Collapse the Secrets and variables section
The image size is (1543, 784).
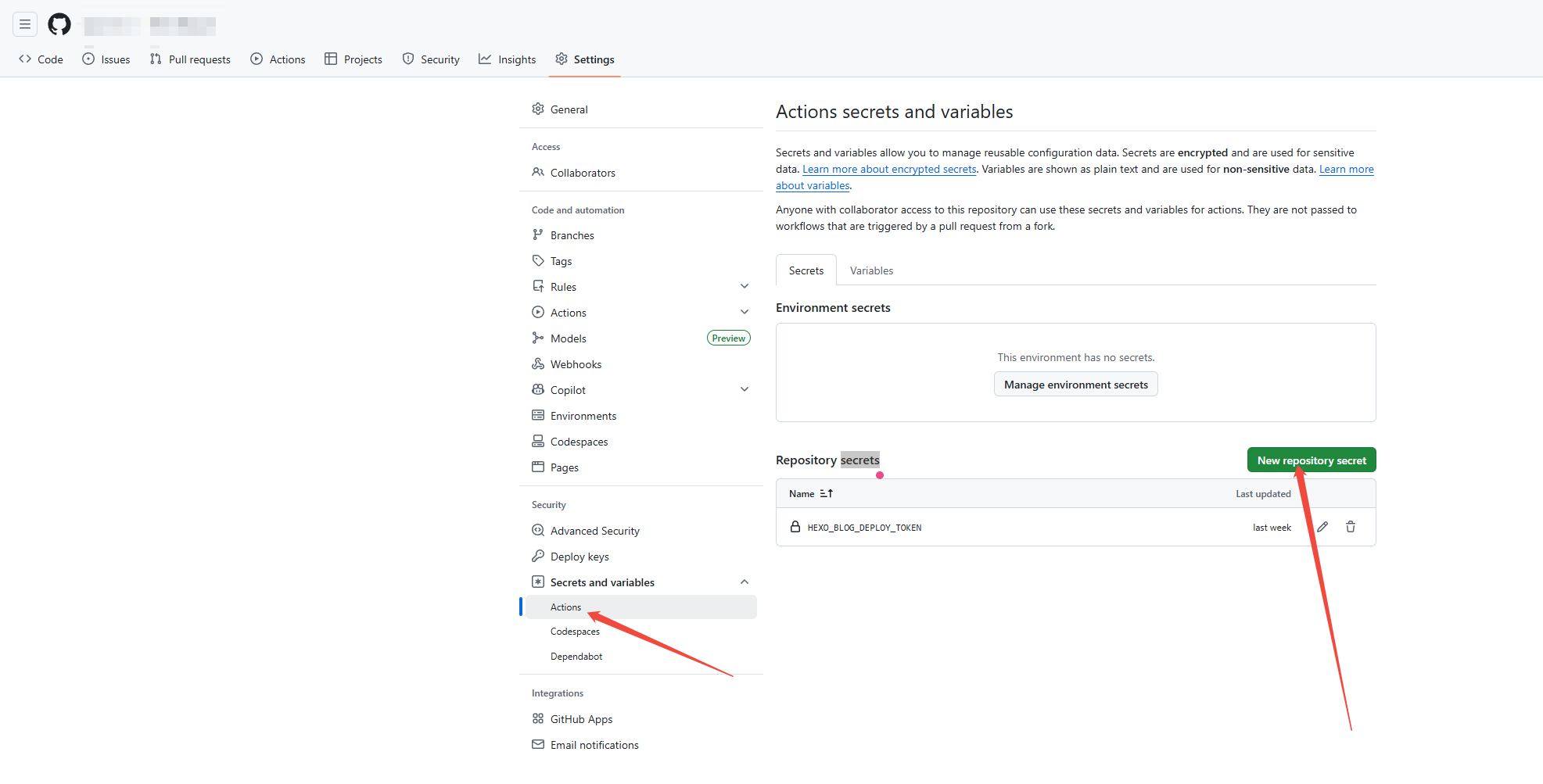point(745,582)
